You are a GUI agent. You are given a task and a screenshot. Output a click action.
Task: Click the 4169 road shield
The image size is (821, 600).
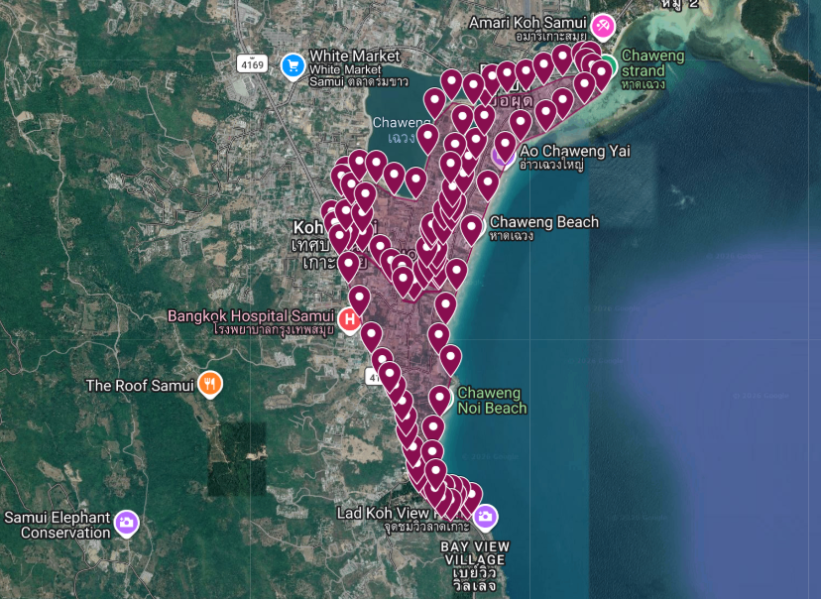252,65
